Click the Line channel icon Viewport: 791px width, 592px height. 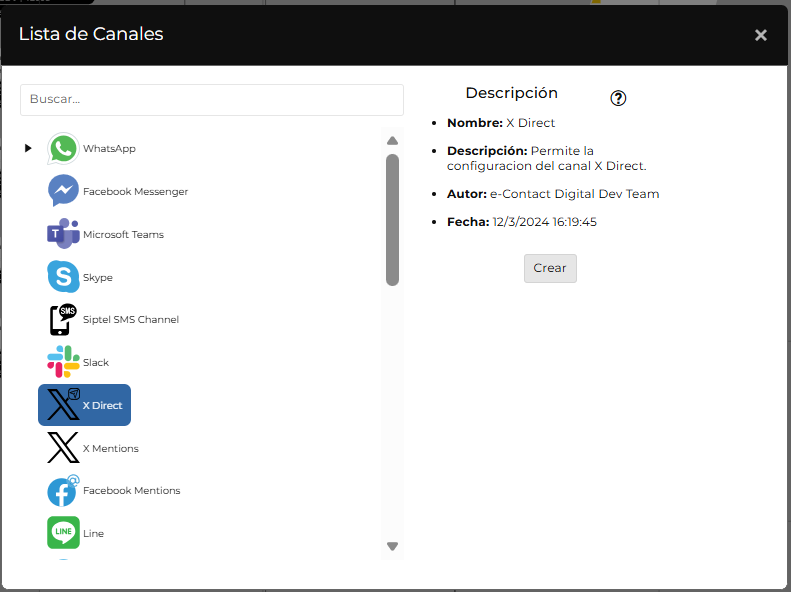click(x=63, y=532)
